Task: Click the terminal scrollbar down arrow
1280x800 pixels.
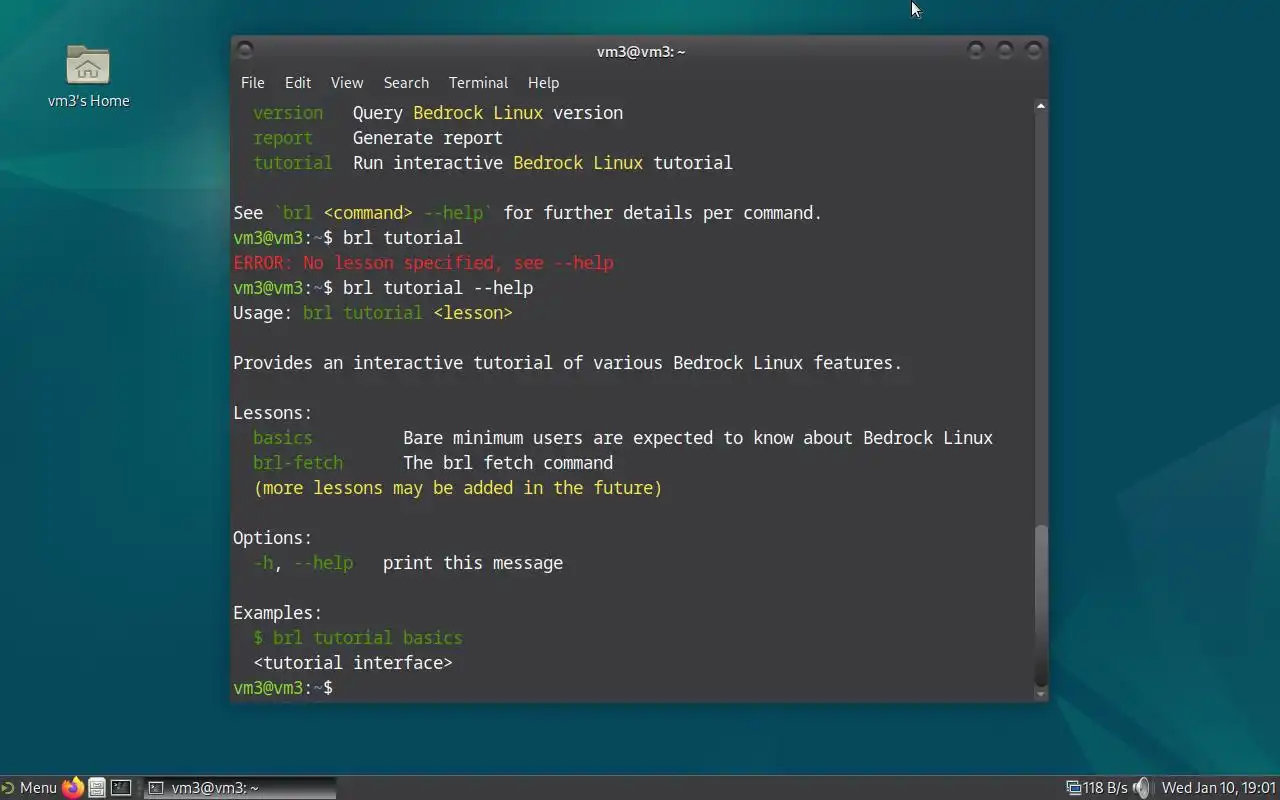Action: pyautogui.click(x=1040, y=692)
